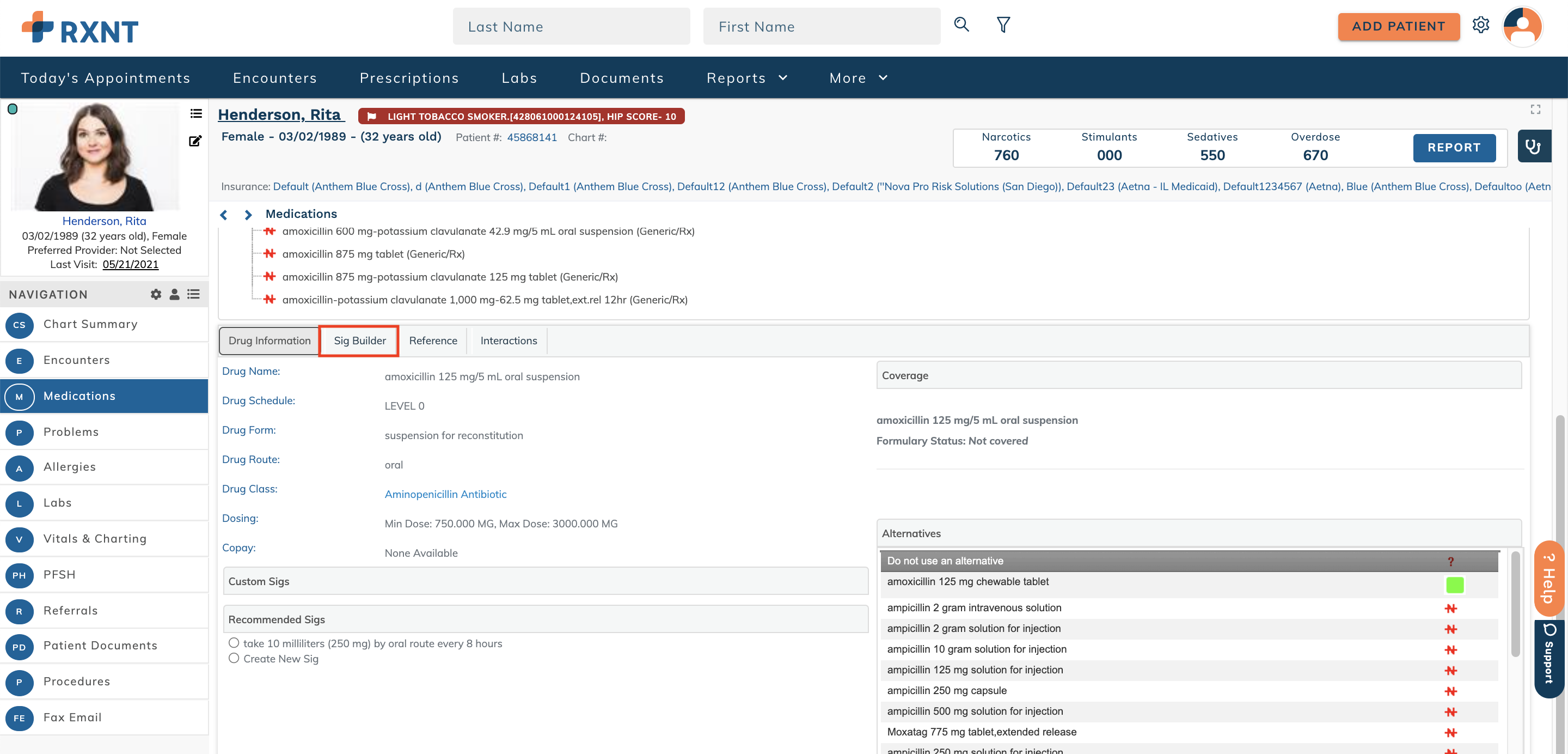
Task: Open Documents in the top menu bar
Action: coord(621,78)
